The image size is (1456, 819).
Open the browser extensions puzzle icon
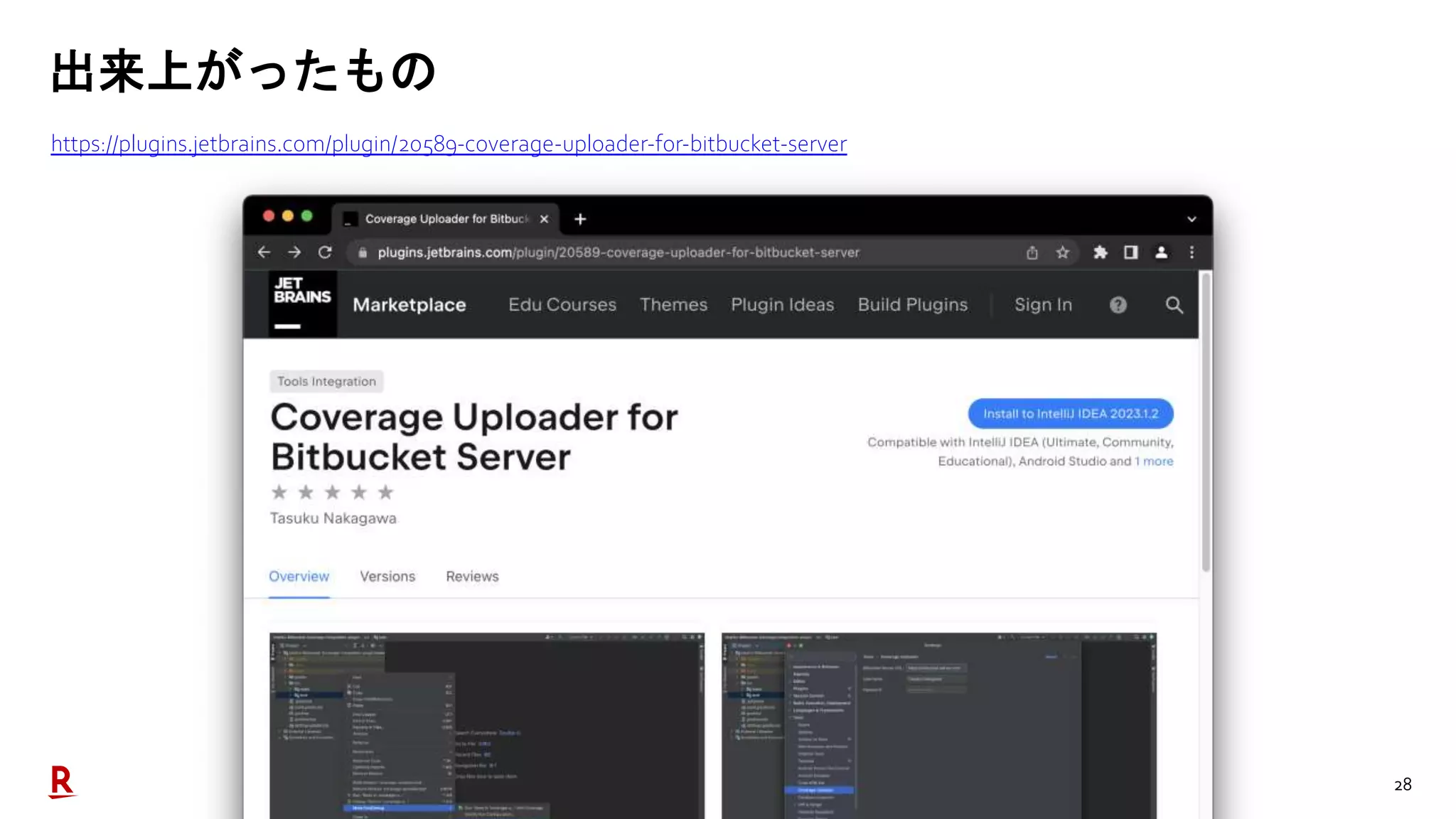tap(1100, 252)
